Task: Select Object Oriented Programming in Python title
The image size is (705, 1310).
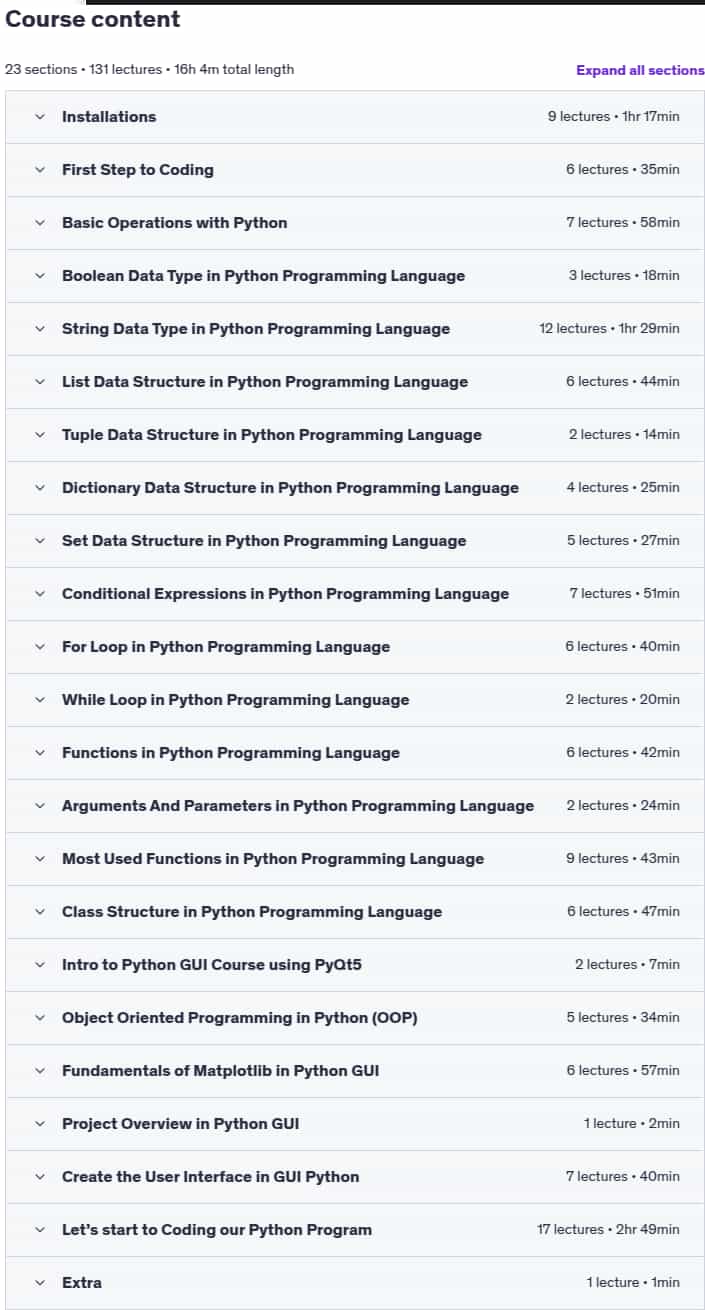Action: 240,1018
